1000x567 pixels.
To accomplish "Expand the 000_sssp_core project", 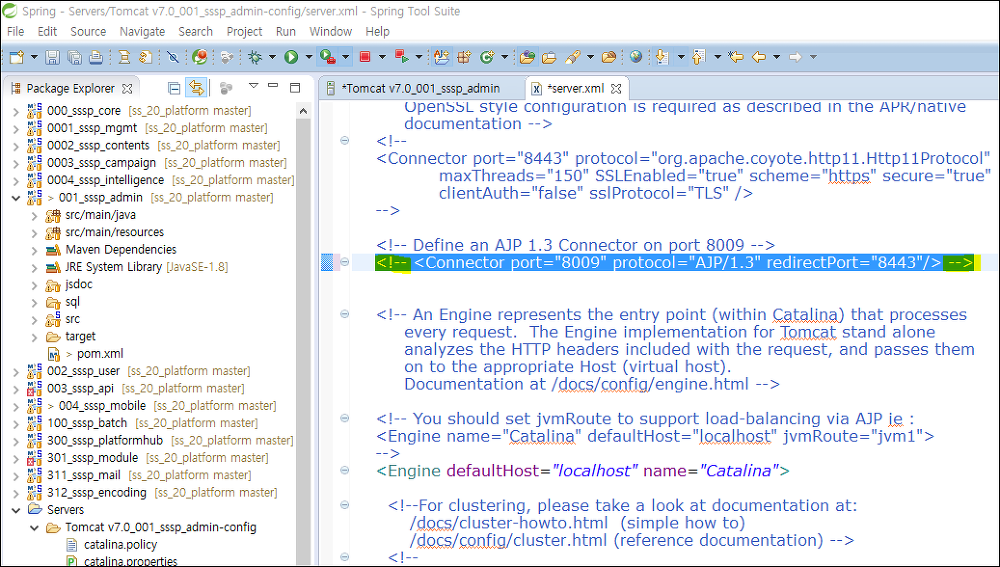I will [x=16, y=111].
